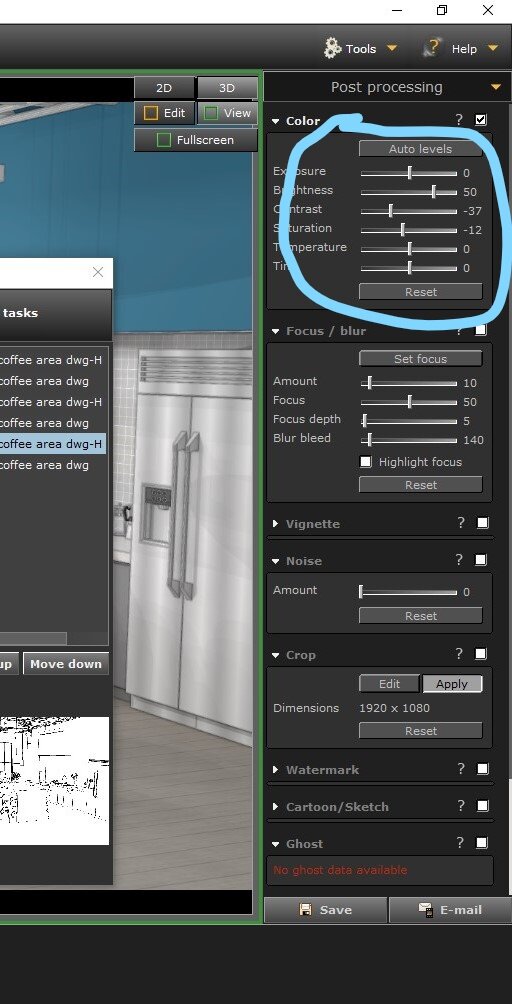Reset the Crop dimensions
The image size is (512, 1004).
(x=420, y=731)
